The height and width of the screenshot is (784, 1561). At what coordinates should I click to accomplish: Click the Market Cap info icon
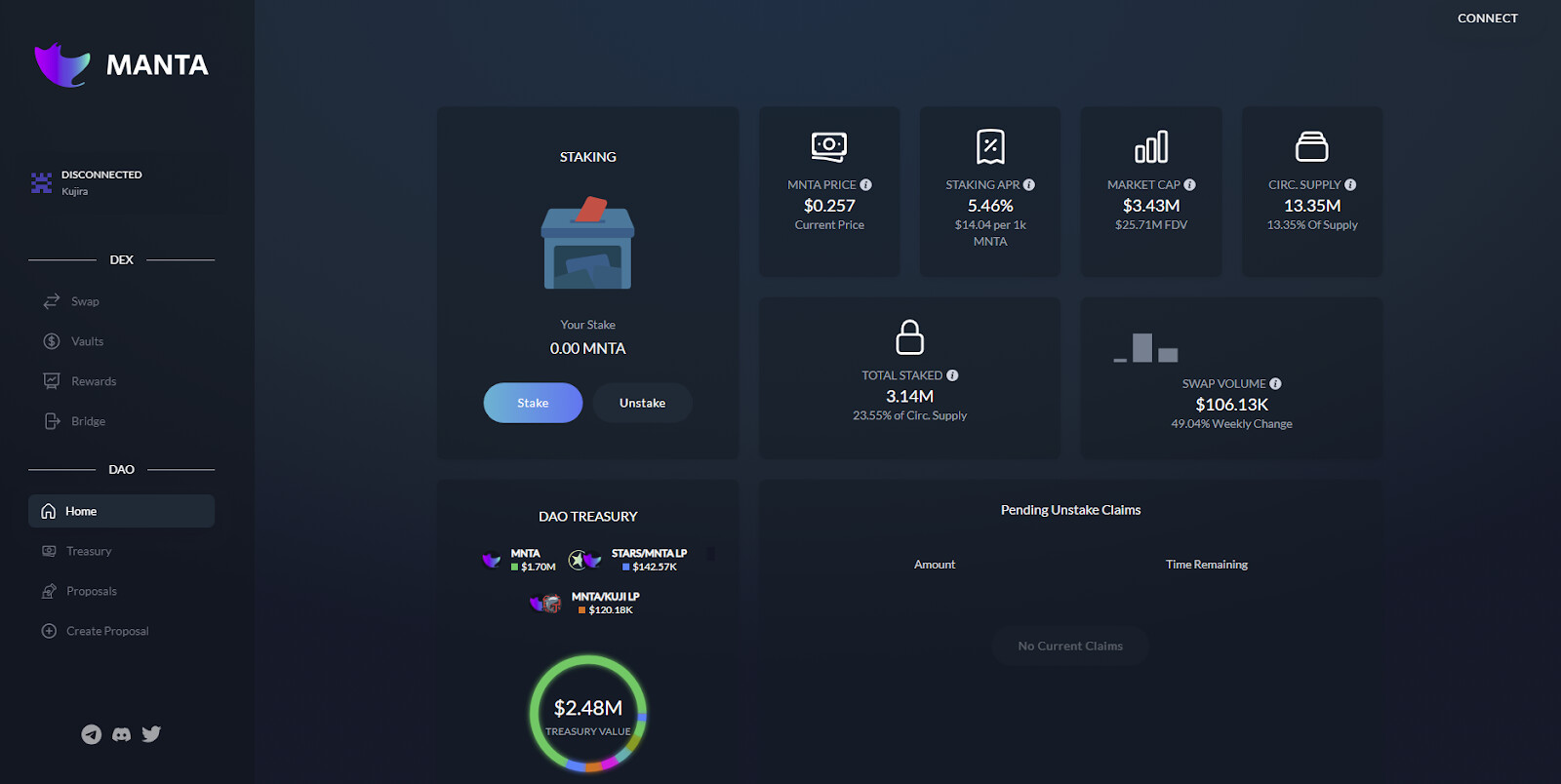click(x=1189, y=185)
